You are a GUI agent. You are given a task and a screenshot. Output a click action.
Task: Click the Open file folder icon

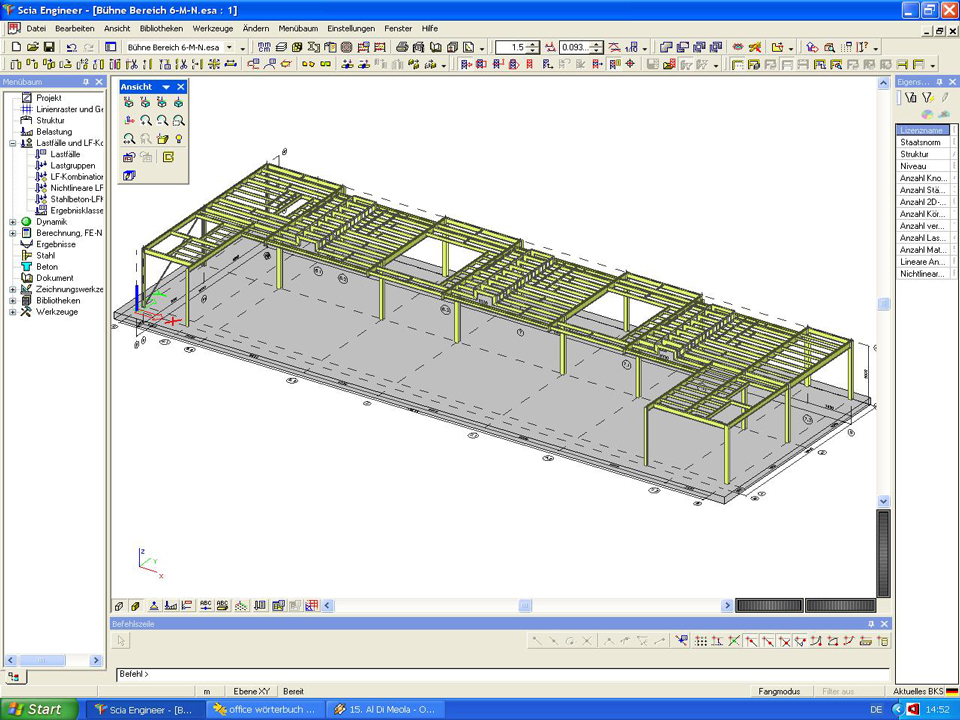pyautogui.click(x=33, y=47)
